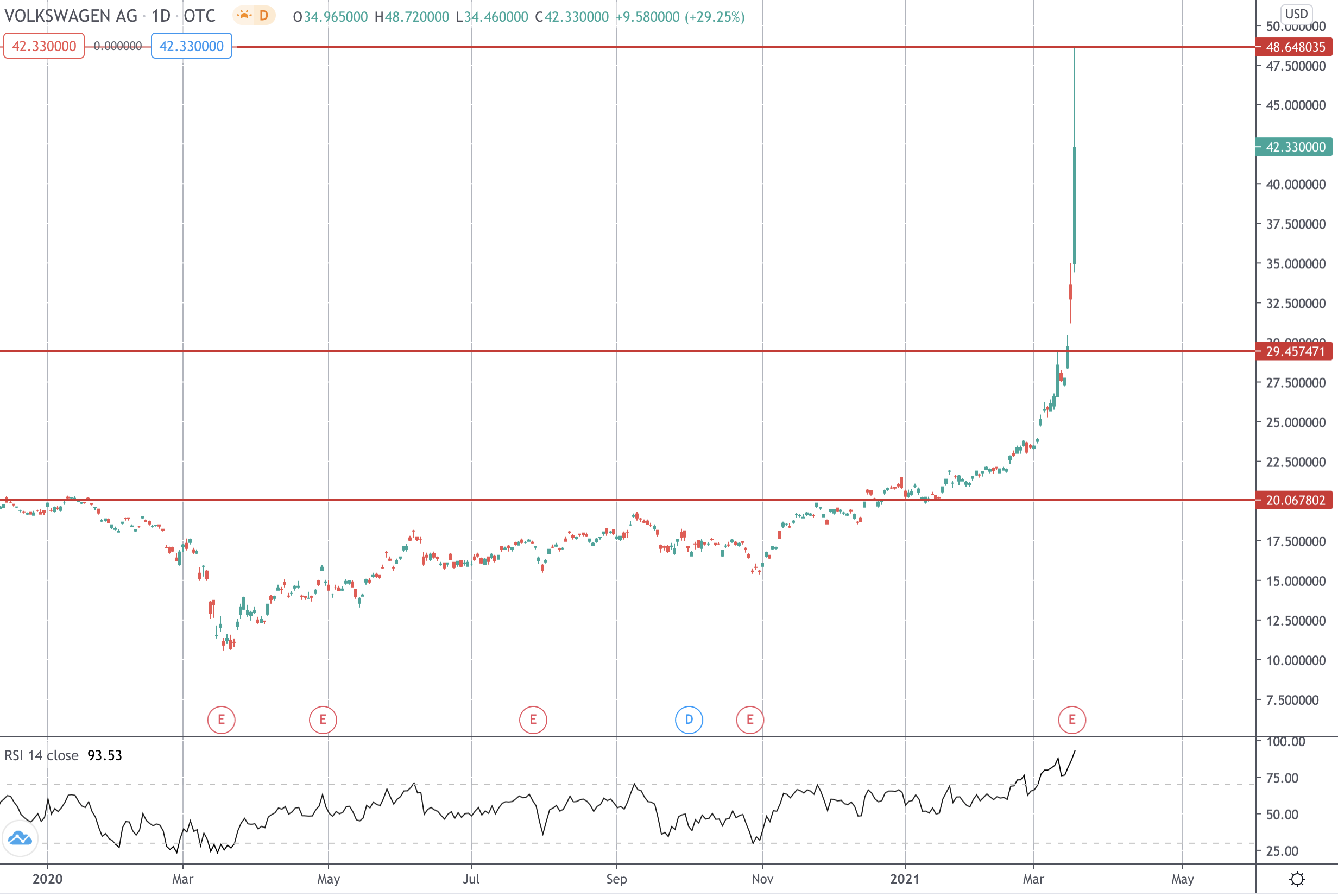Click the TradingView logo in the RSI panel
The image size is (1338, 896).
21,838
